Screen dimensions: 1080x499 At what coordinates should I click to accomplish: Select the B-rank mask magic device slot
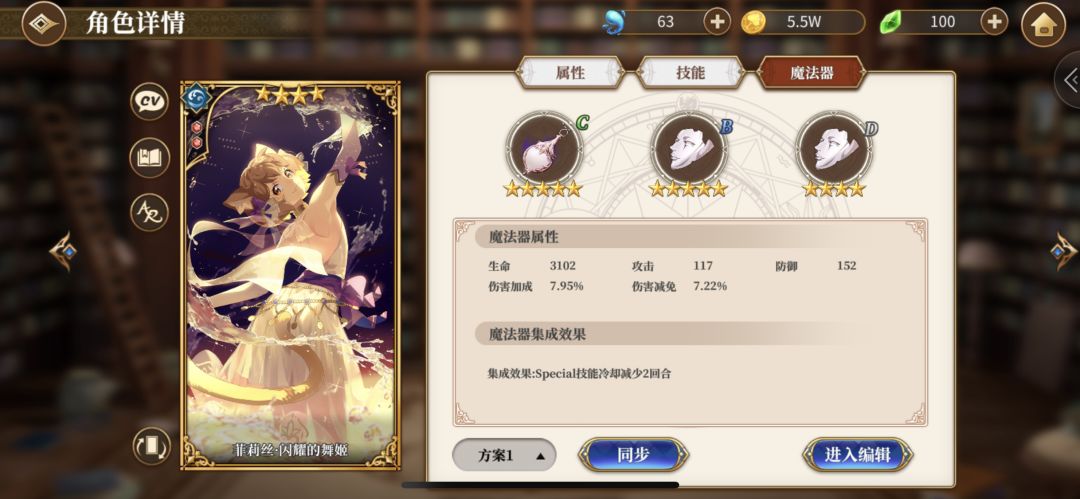689,149
